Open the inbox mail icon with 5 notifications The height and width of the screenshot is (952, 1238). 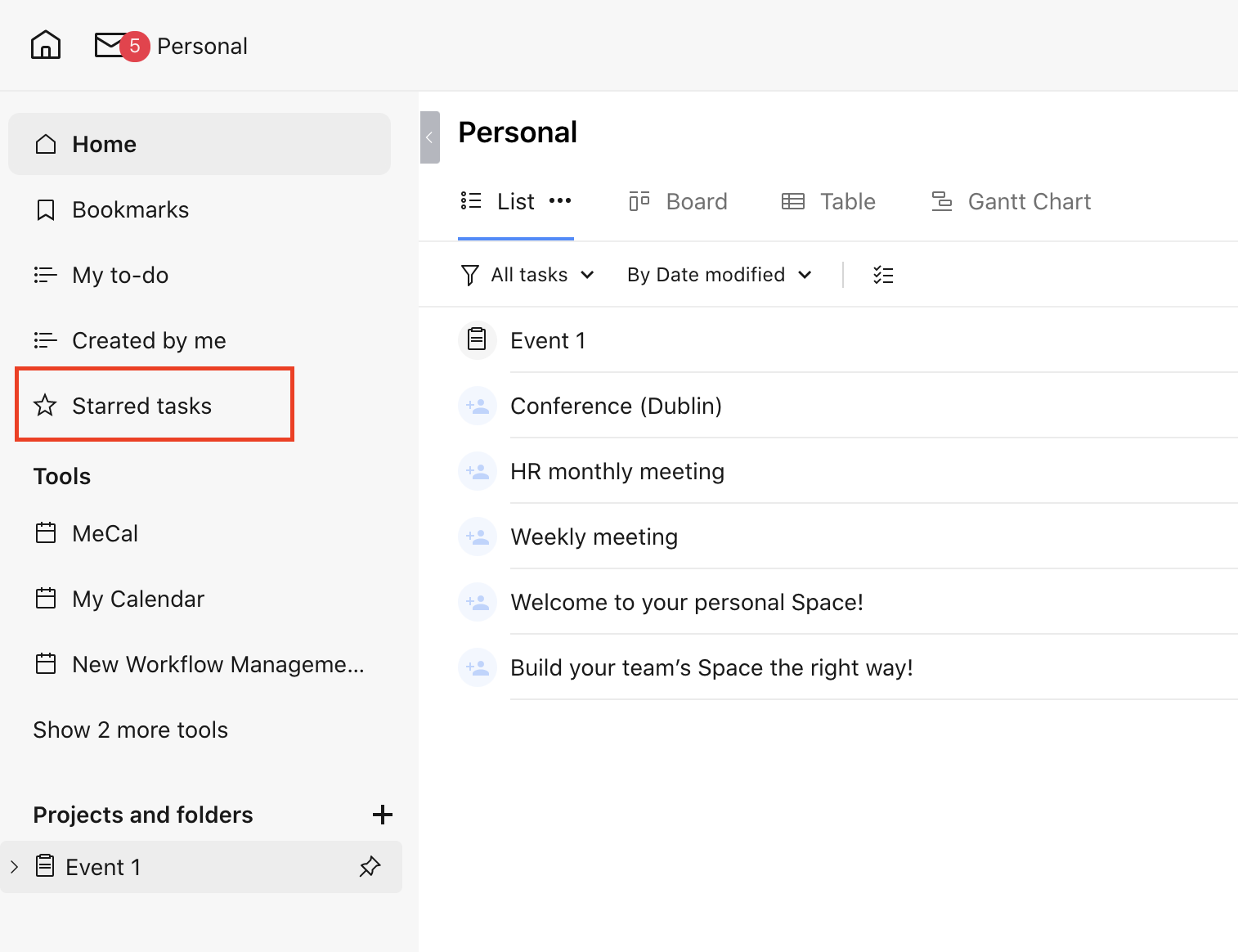point(111,45)
